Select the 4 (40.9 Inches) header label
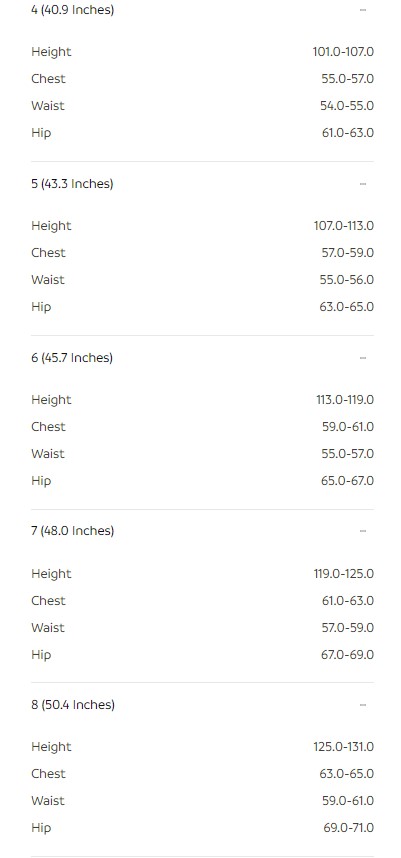Screen dimensions: 401x858 tap(73, 10)
